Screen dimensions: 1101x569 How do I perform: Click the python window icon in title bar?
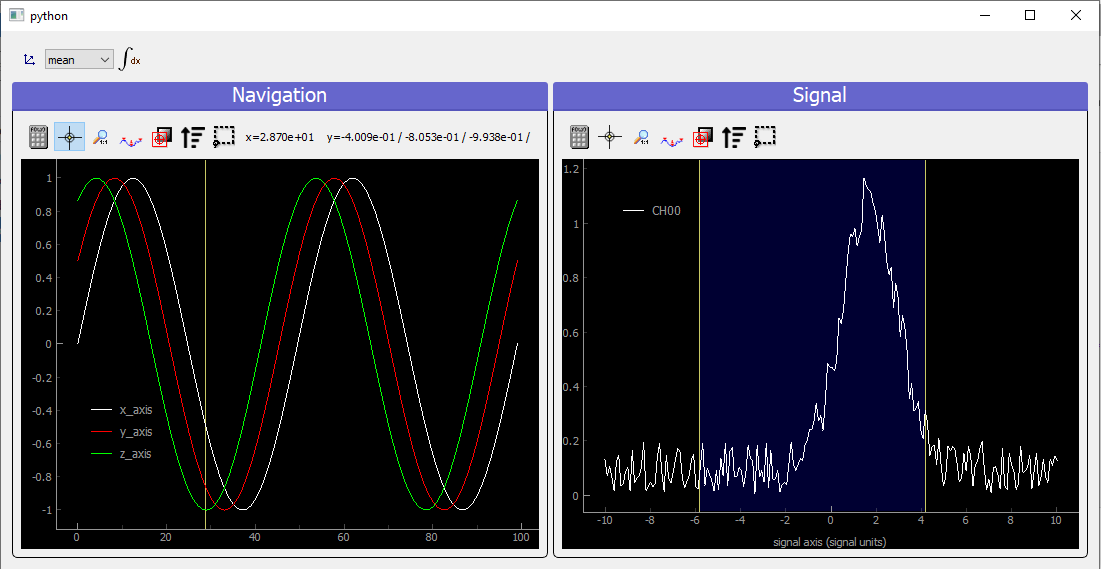point(16,15)
